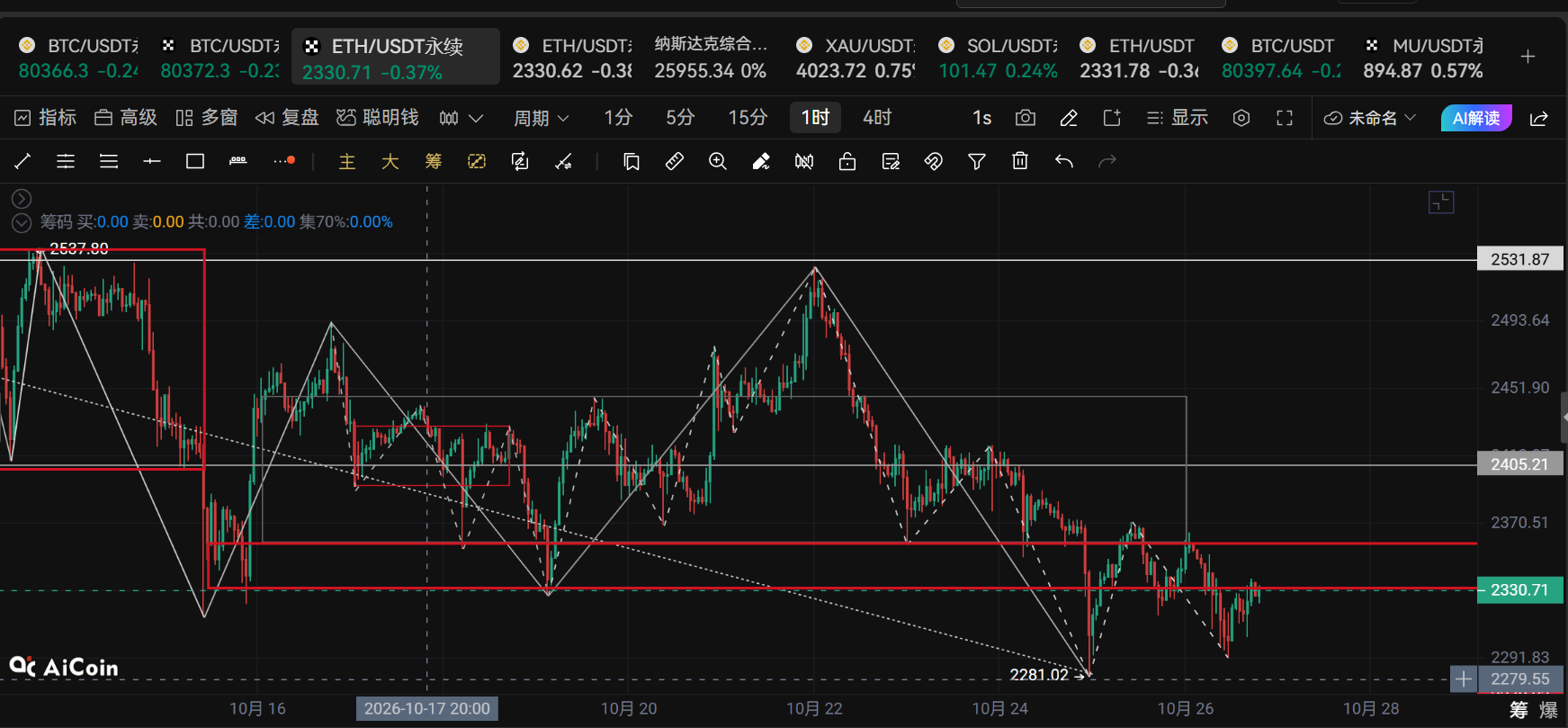1568x728 pixels.
Task: Take a chart screenshot with camera icon
Action: click(1026, 118)
